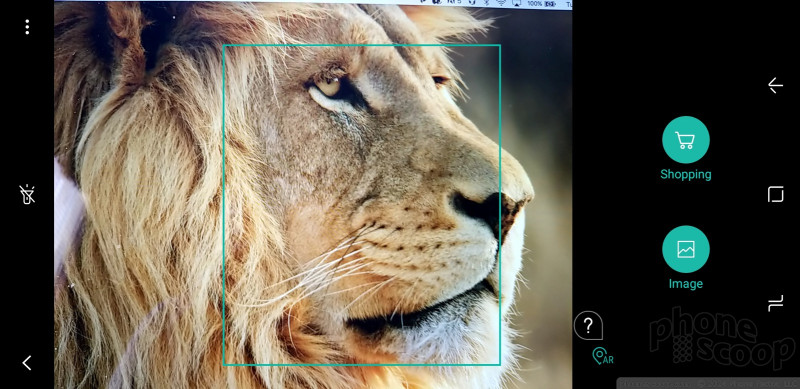Select the Image text label

pyautogui.click(x=685, y=284)
